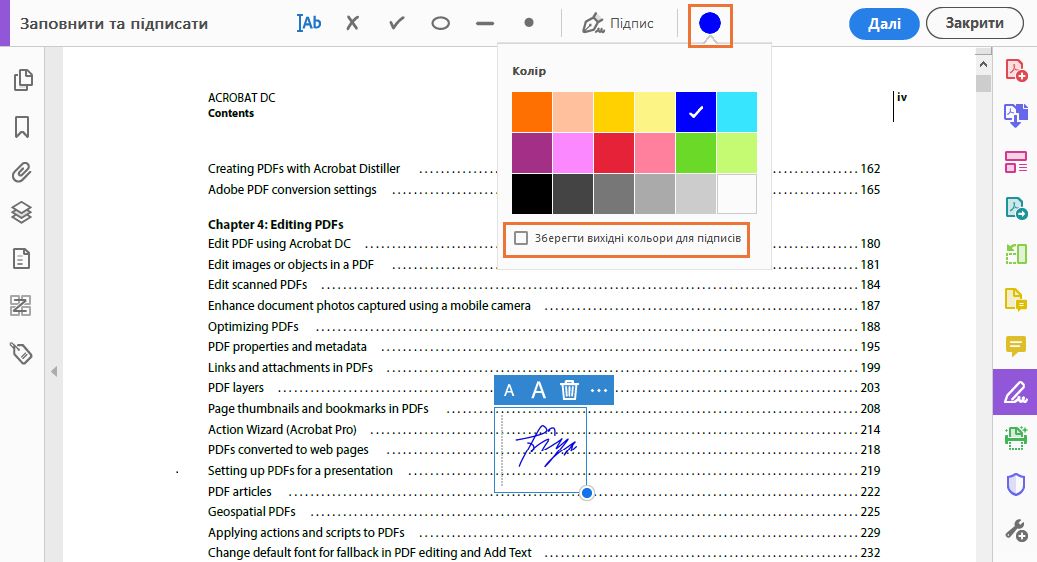Screen dimensions: 1037x562
Task: Click the signature resize handle
Action: click(587, 493)
